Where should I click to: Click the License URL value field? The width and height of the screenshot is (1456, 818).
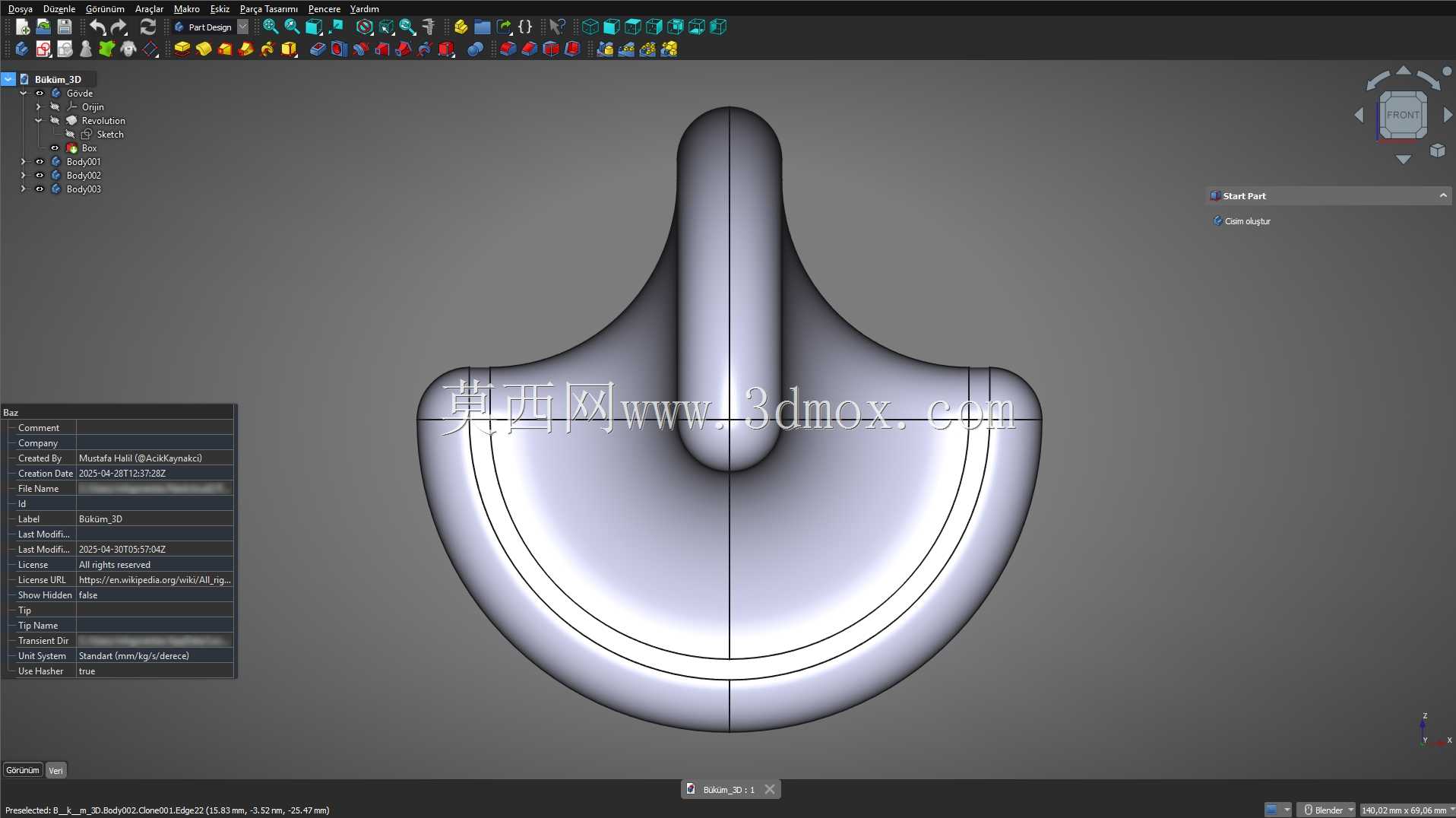coord(154,580)
